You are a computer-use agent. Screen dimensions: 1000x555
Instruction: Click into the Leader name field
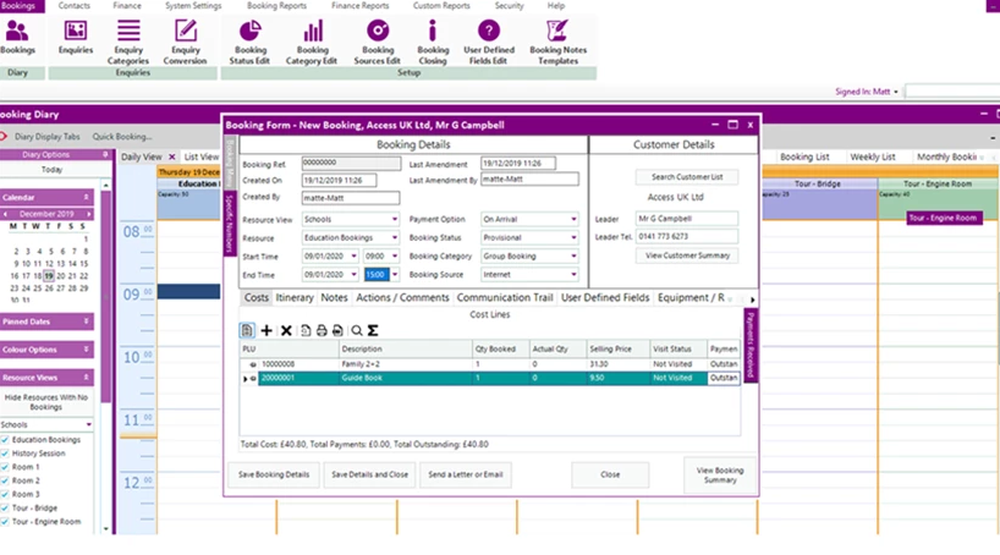(x=687, y=219)
